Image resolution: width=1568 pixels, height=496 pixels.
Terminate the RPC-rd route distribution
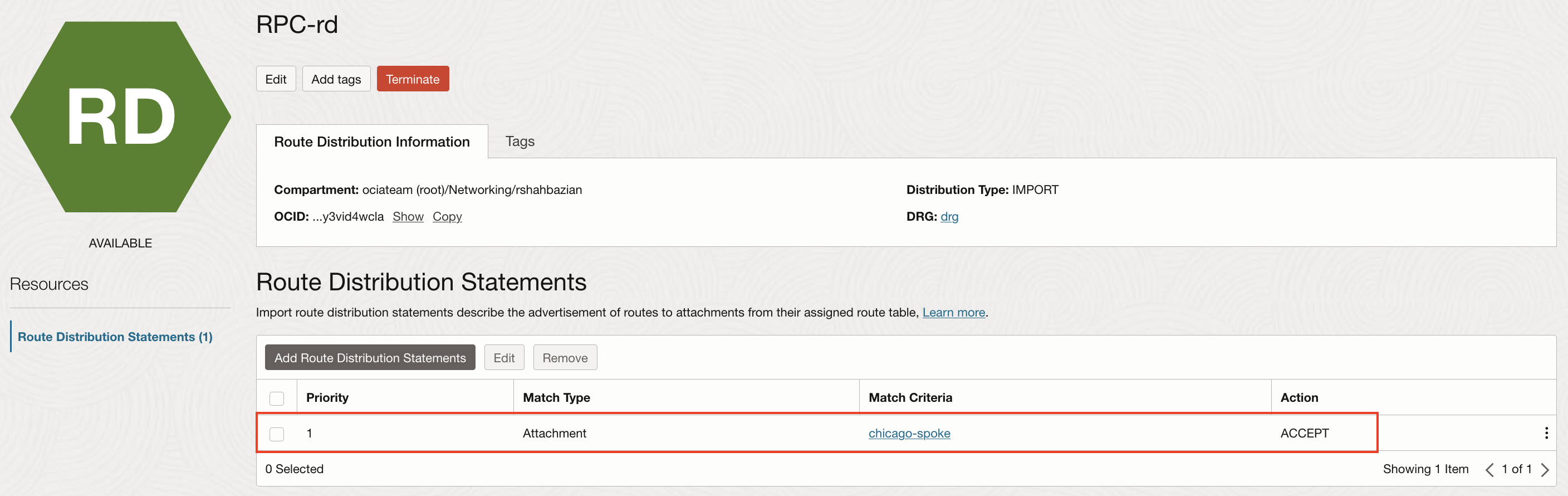[x=412, y=79]
